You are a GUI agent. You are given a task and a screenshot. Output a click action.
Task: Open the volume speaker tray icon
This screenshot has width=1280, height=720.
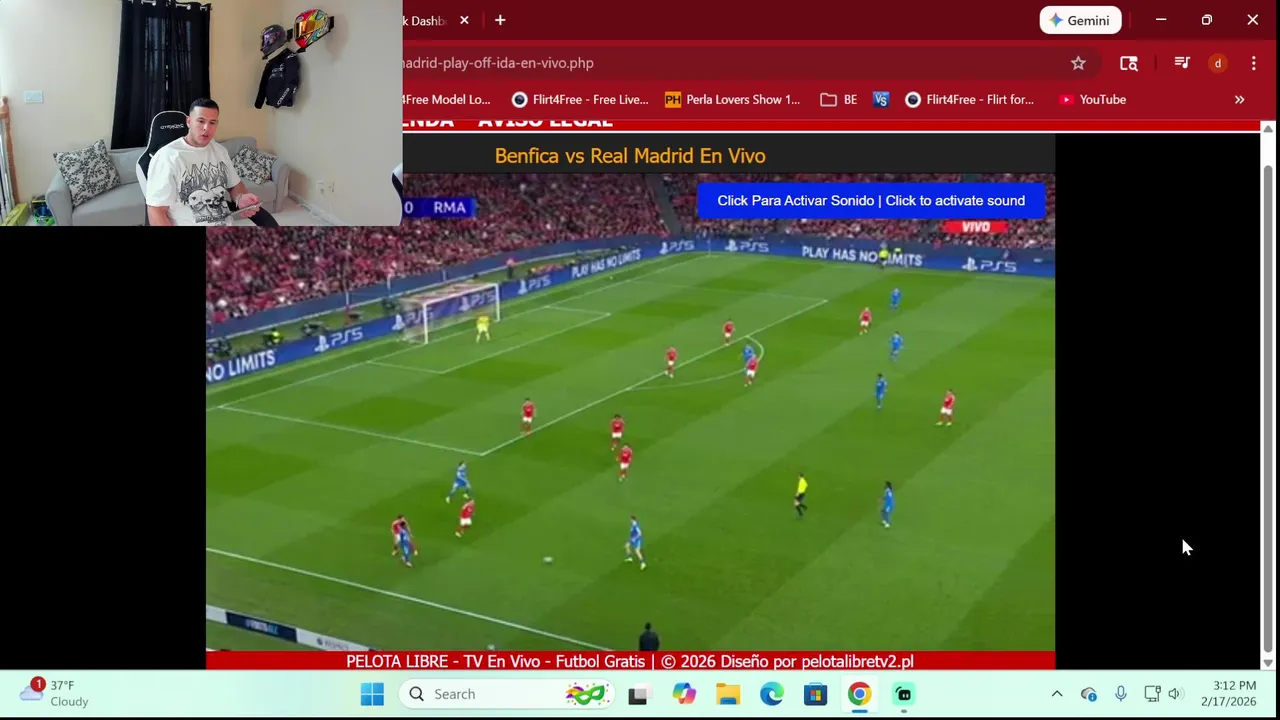coord(1175,694)
